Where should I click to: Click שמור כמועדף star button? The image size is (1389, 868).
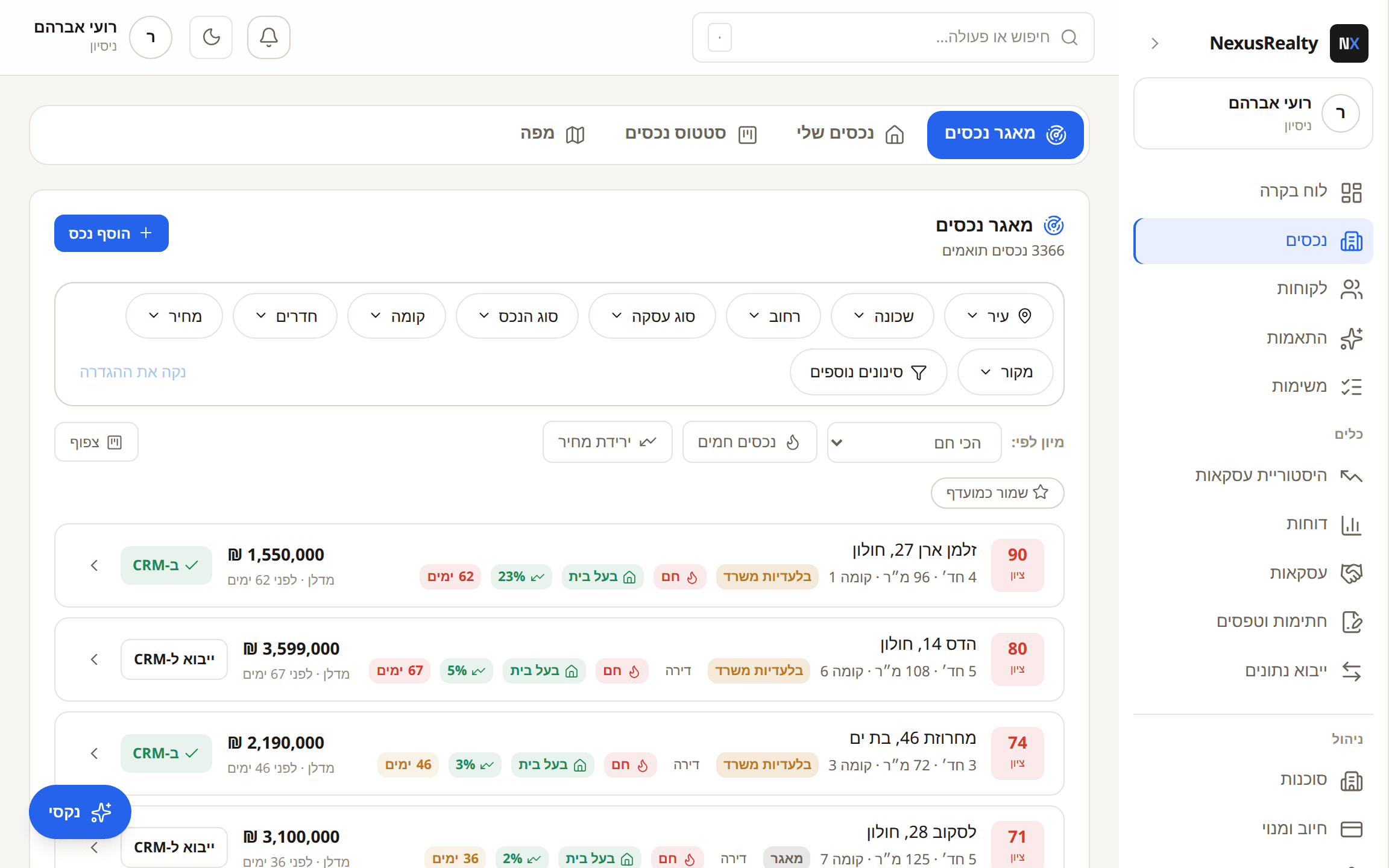coord(998,493)
